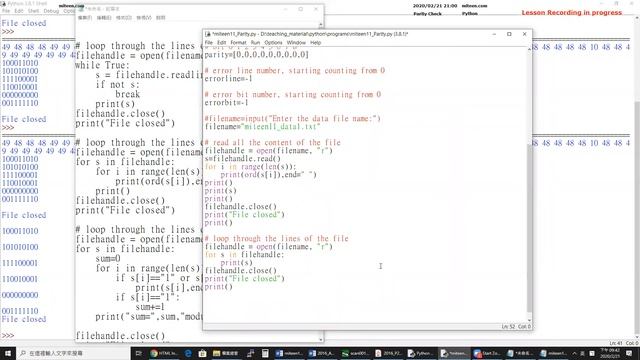Viewport: 640px width, 360px height.
Task: Click the last '>>>' prompt in Python Shell
Action: pyautogui.click(x=8, y=336)
